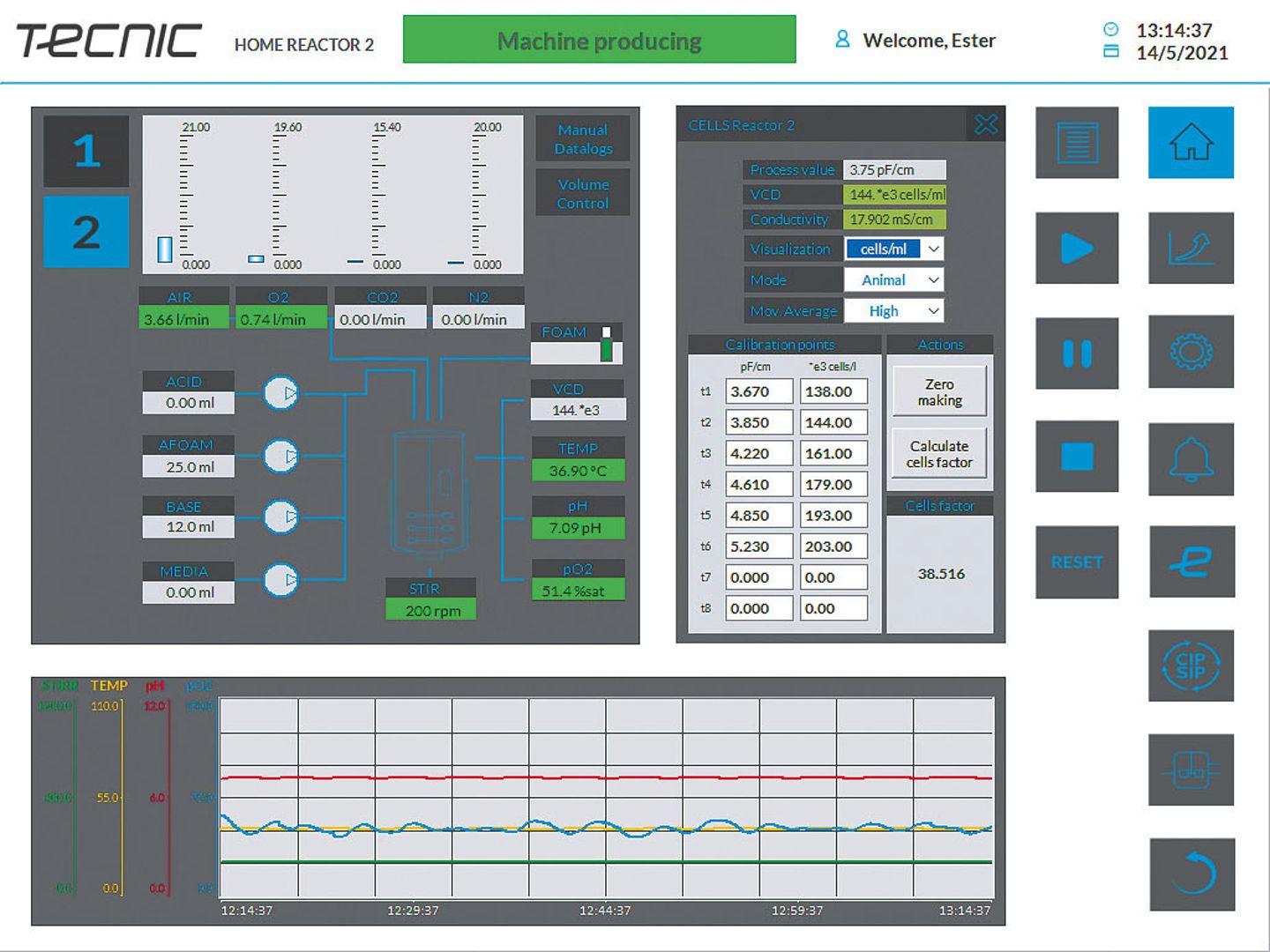
Task: Click the ACID pump icon
Action: click(x=281, y=393)
